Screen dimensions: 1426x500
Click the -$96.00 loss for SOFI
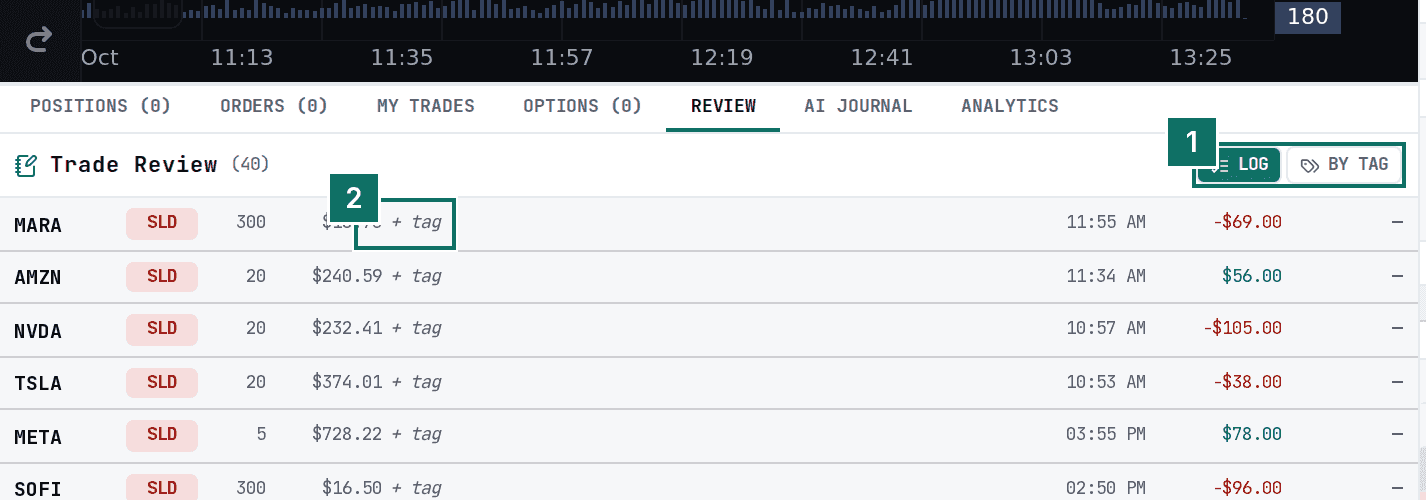[1247, 488]
